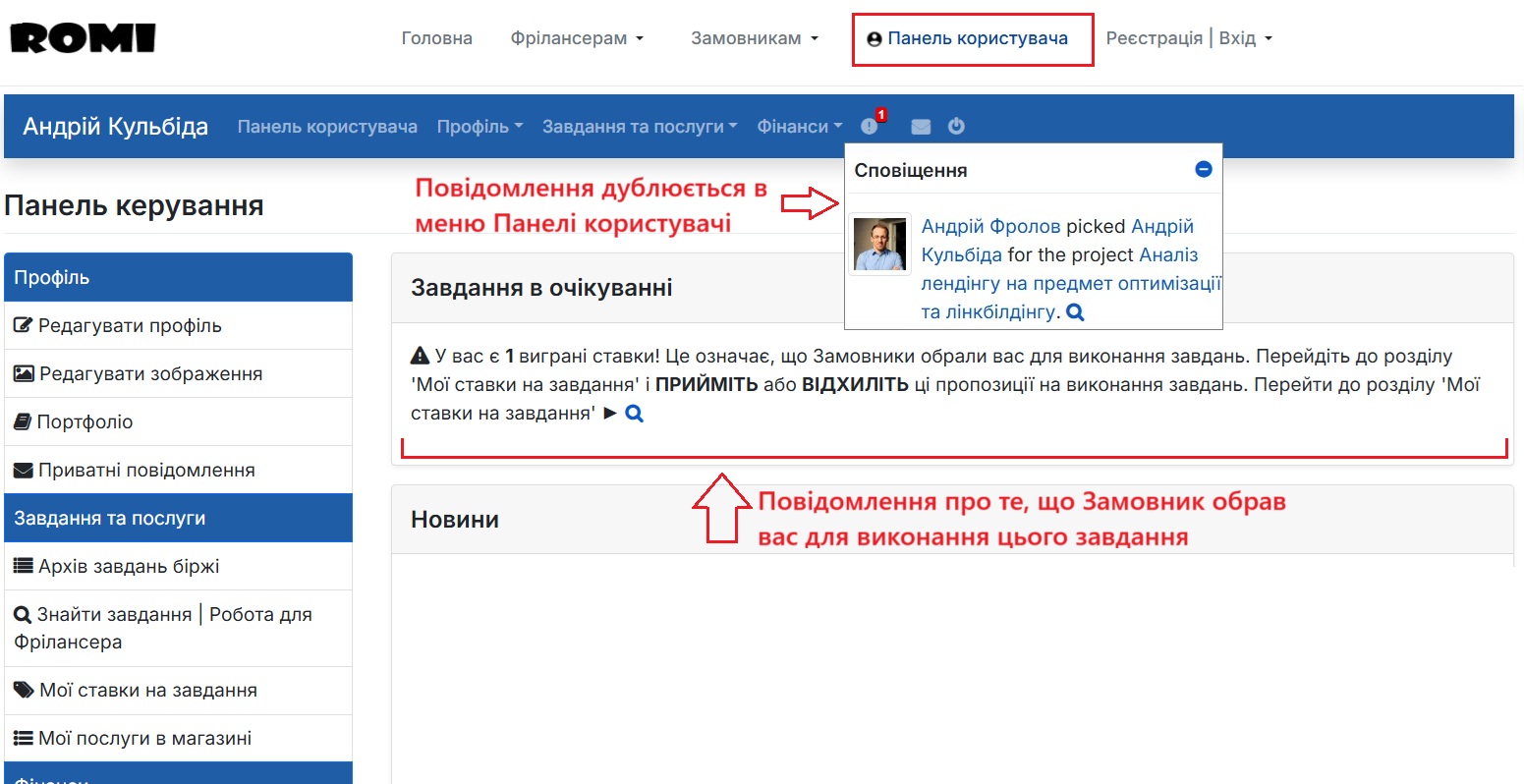
Task: Open Редагувати профіль in sidebar
Action: [x=129, y=325]
